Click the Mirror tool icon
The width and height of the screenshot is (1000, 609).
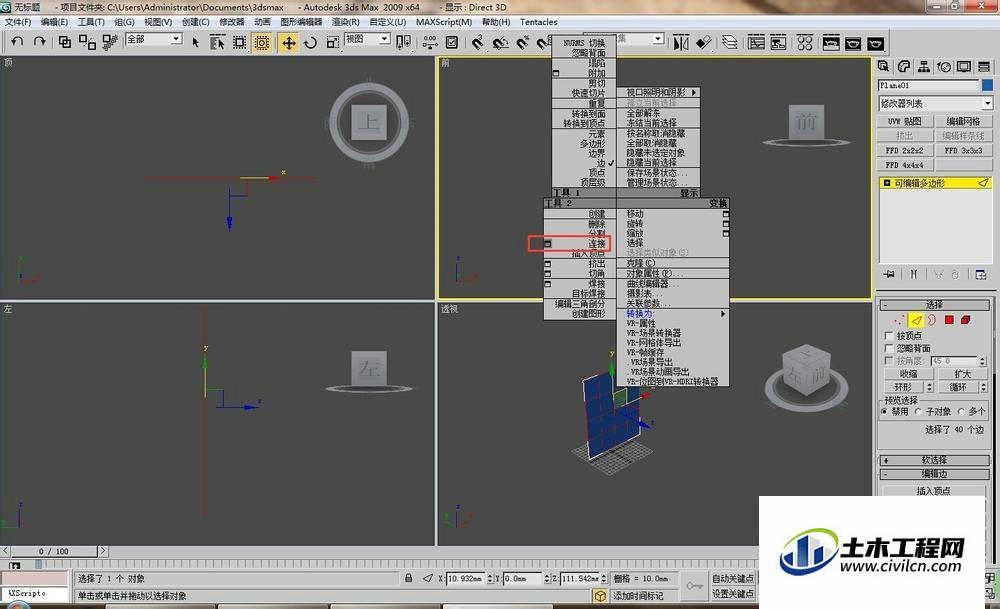point(681,43)
